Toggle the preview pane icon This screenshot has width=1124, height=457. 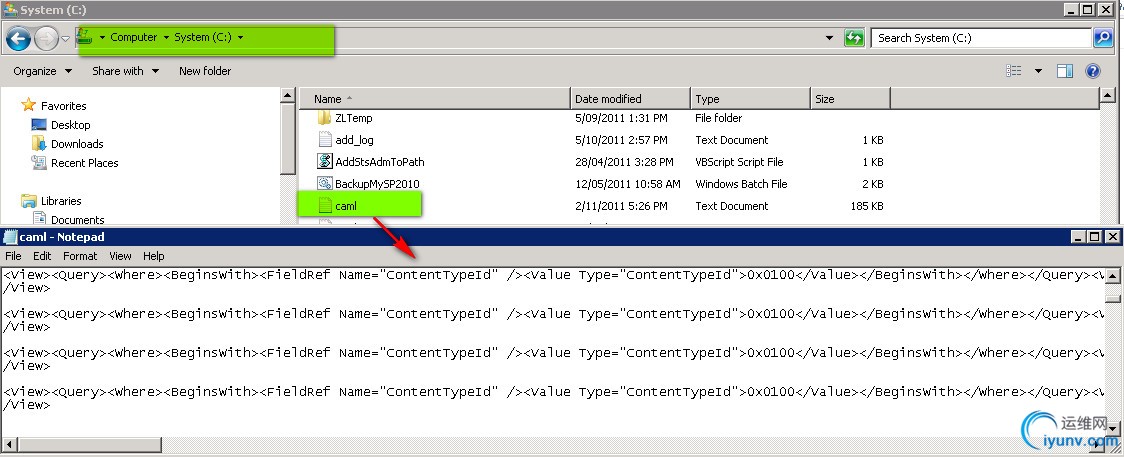[x=1065, y=71]
